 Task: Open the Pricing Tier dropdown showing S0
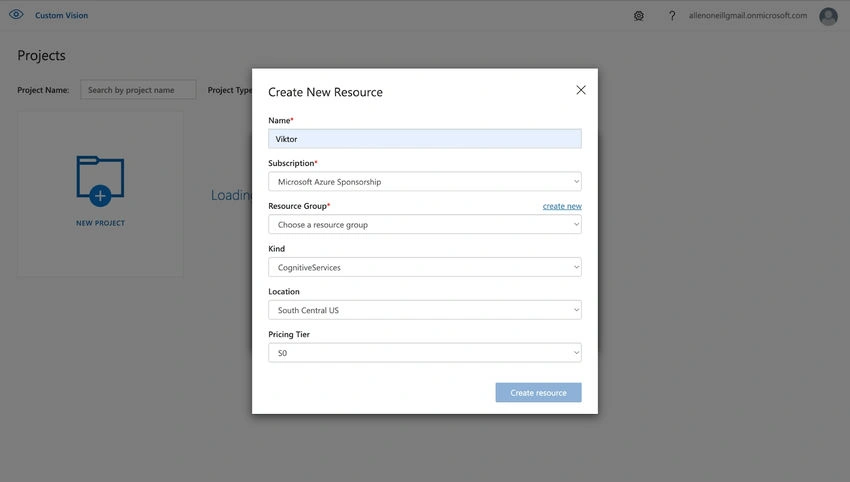[424, 353]
